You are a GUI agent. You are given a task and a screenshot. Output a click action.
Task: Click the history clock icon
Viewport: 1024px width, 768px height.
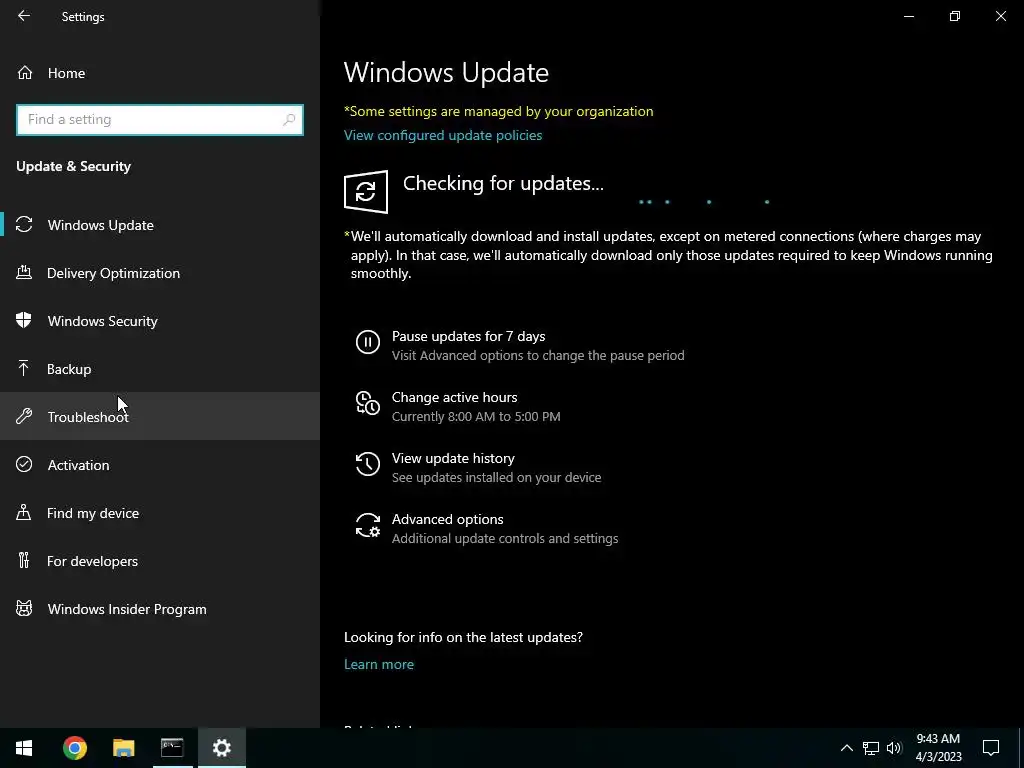[x=368, y=464]
